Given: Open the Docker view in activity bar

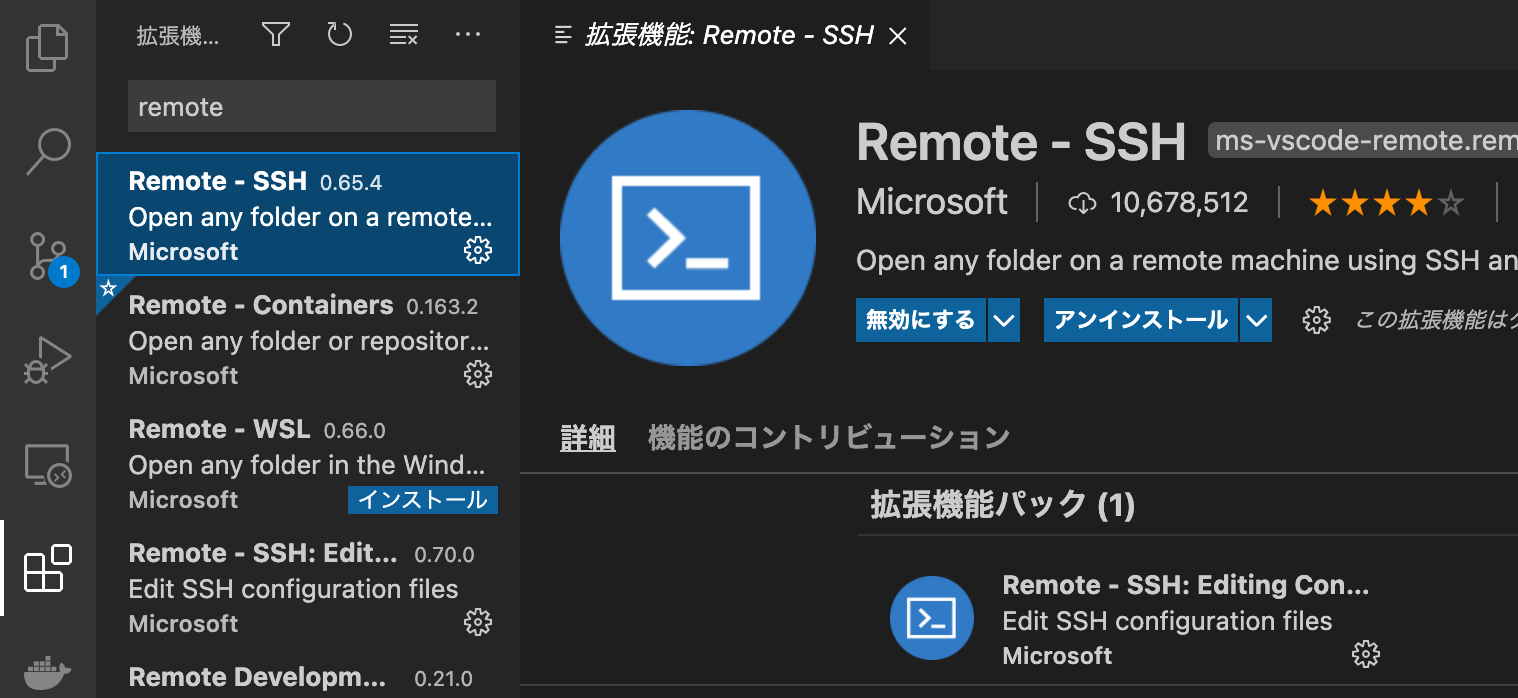Looking at the screenshot, I should (48, 672).
